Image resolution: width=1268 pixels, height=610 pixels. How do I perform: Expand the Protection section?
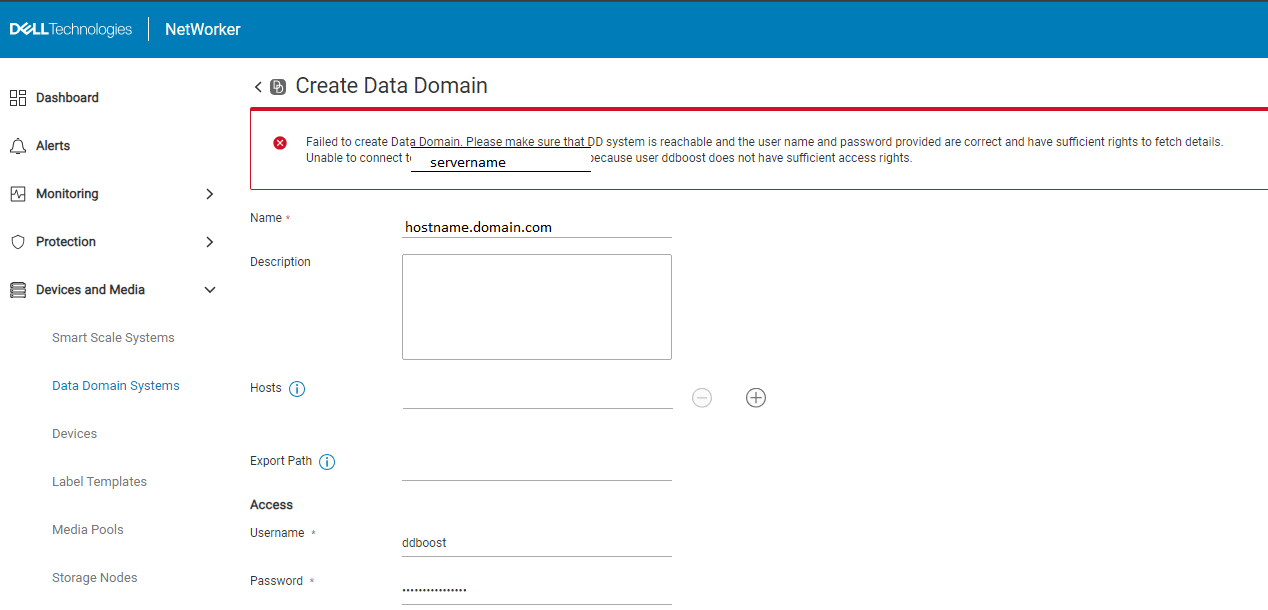click(x=210, y=241)
